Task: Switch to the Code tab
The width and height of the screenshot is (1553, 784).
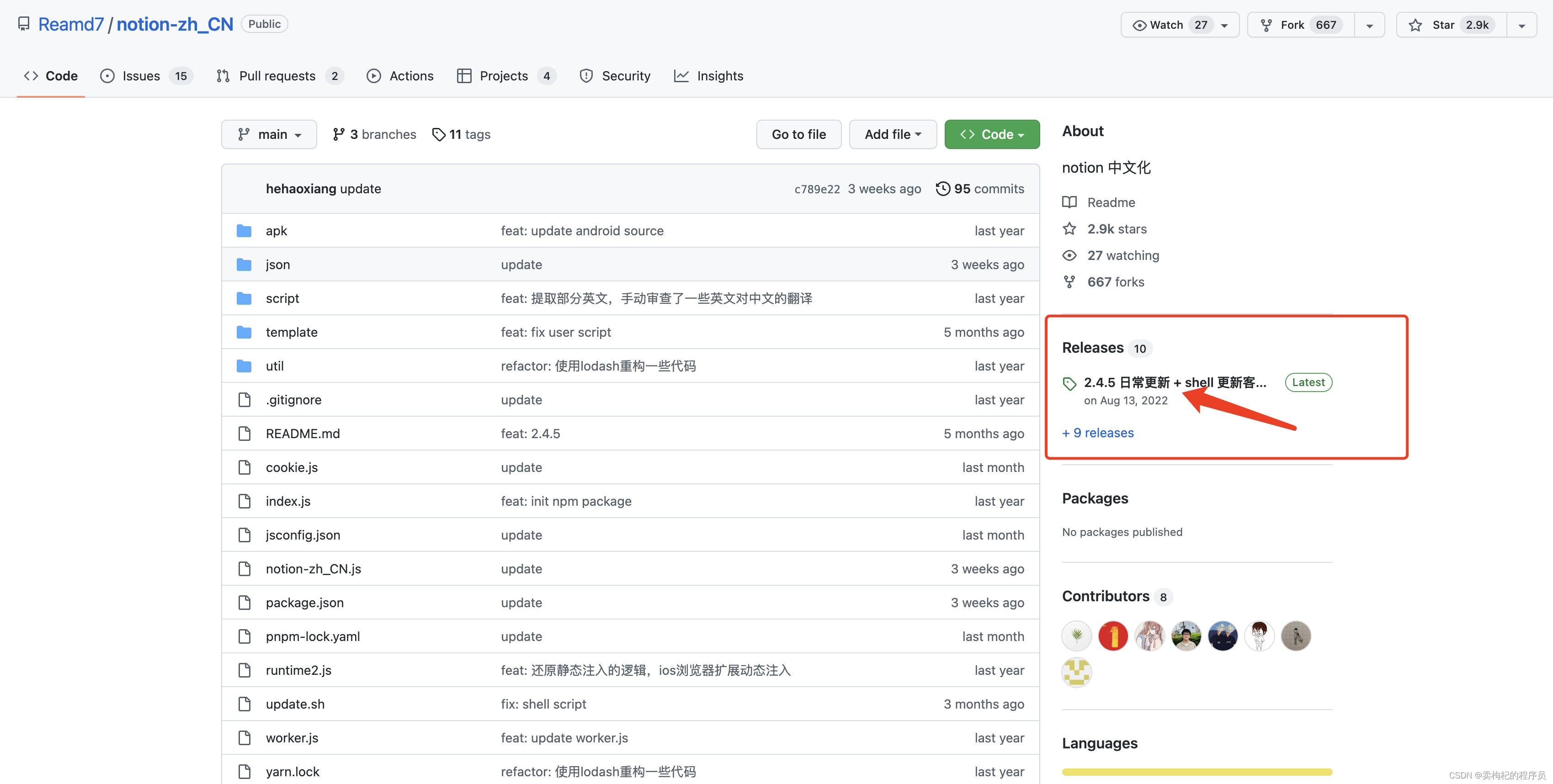Action: coord(51,76)
